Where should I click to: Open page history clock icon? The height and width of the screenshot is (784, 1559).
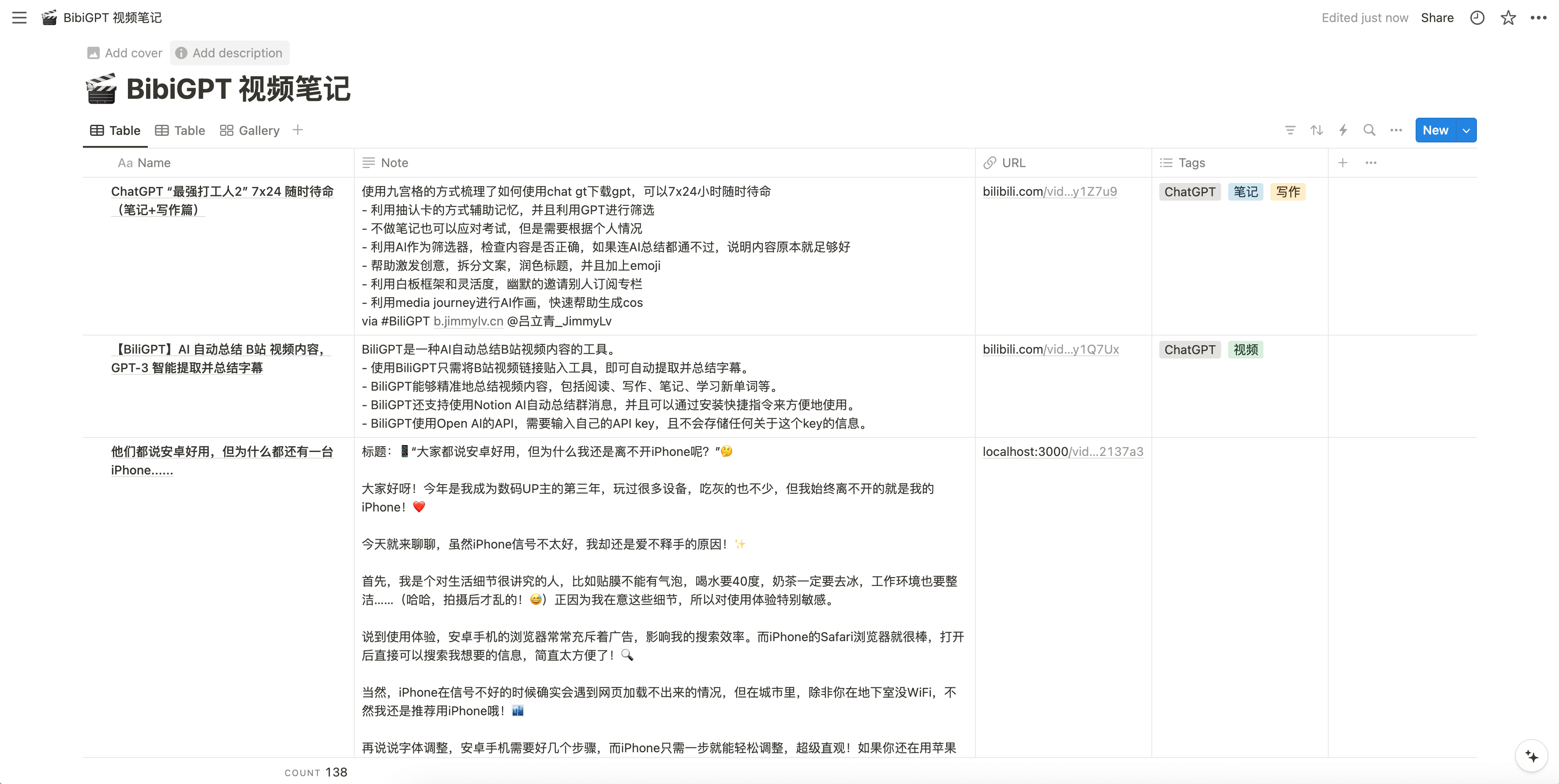(1477, 18)
